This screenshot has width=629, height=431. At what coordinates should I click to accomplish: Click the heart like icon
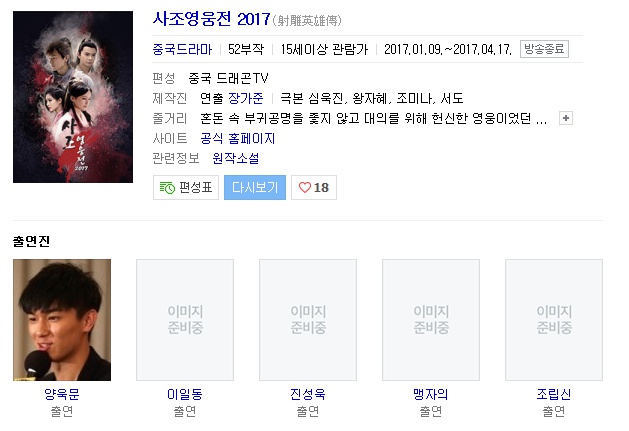point(305,187)
